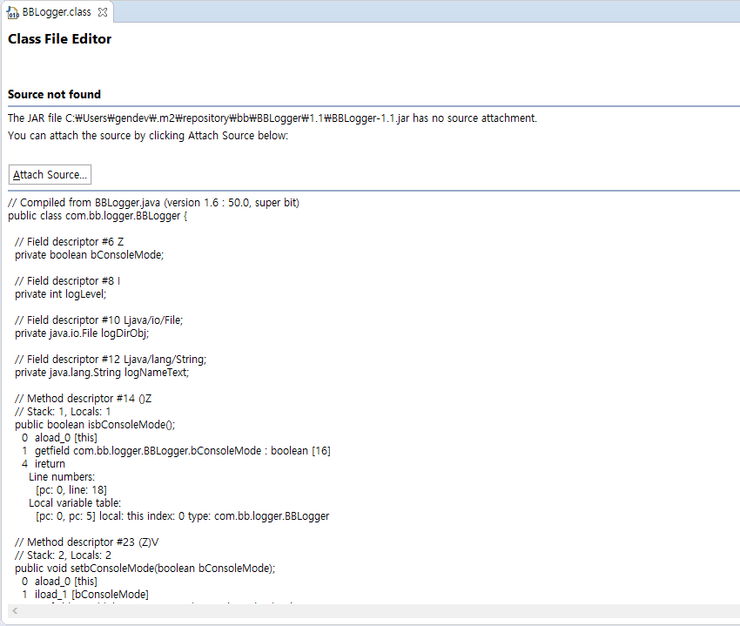The image size is (740, 626).
Task: Click the setbConsoleMode(boolean bConsoleMode) method line
Action: click(x=144, y=567)
